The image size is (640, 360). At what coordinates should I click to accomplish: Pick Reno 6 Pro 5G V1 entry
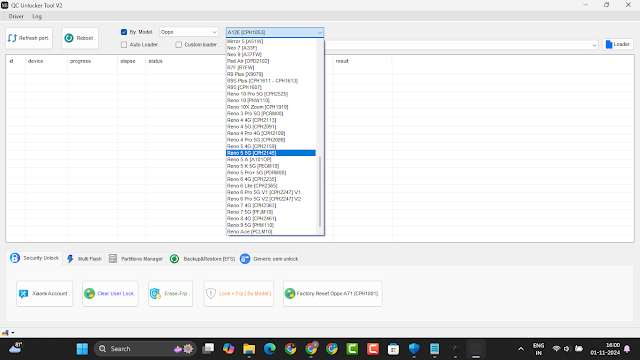(271, 192)
